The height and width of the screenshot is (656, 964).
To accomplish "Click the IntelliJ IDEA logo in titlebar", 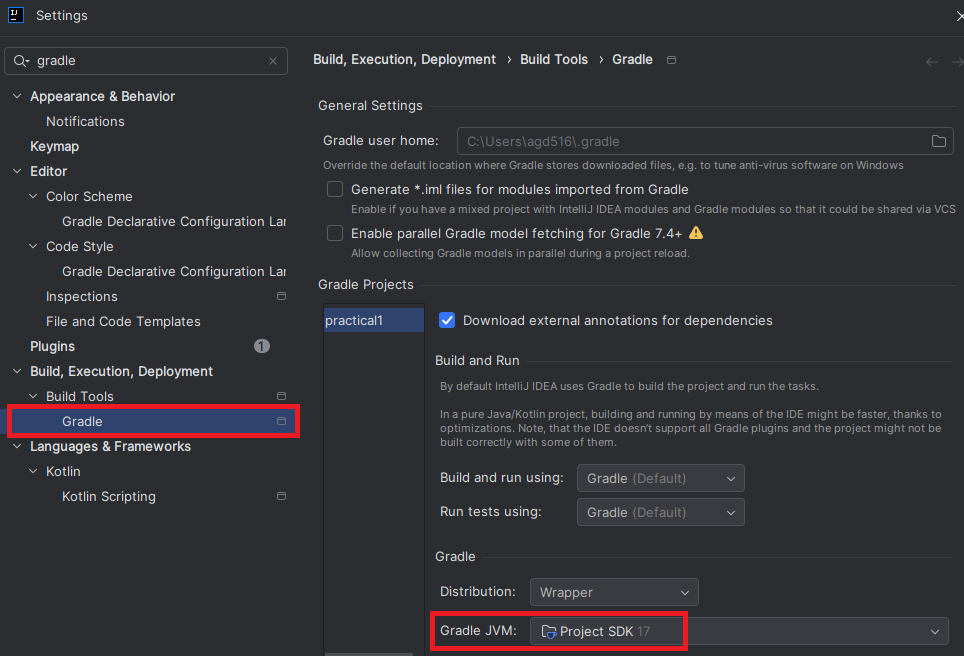I will point(15,15).
